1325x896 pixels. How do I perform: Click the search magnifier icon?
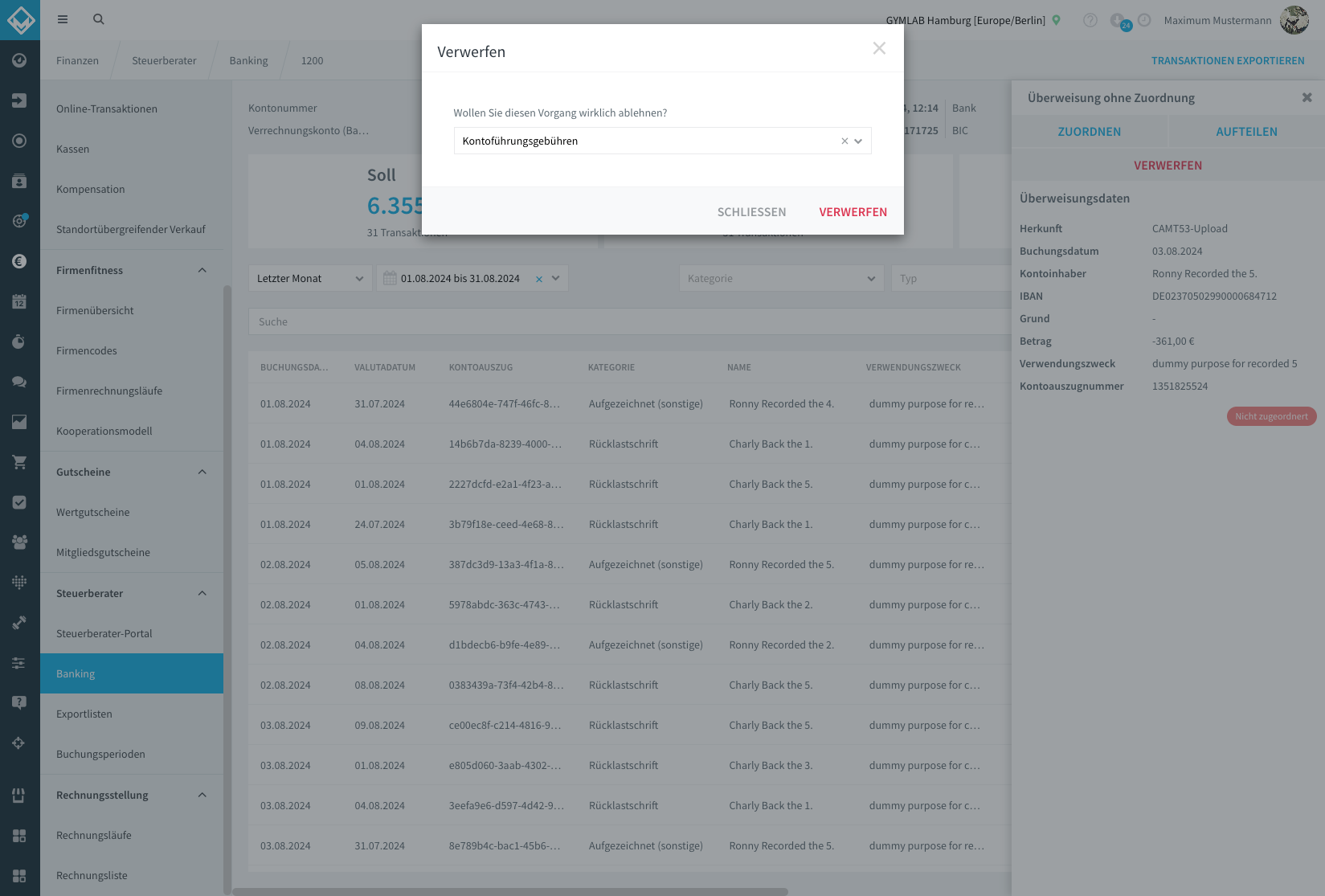(99, 19)
